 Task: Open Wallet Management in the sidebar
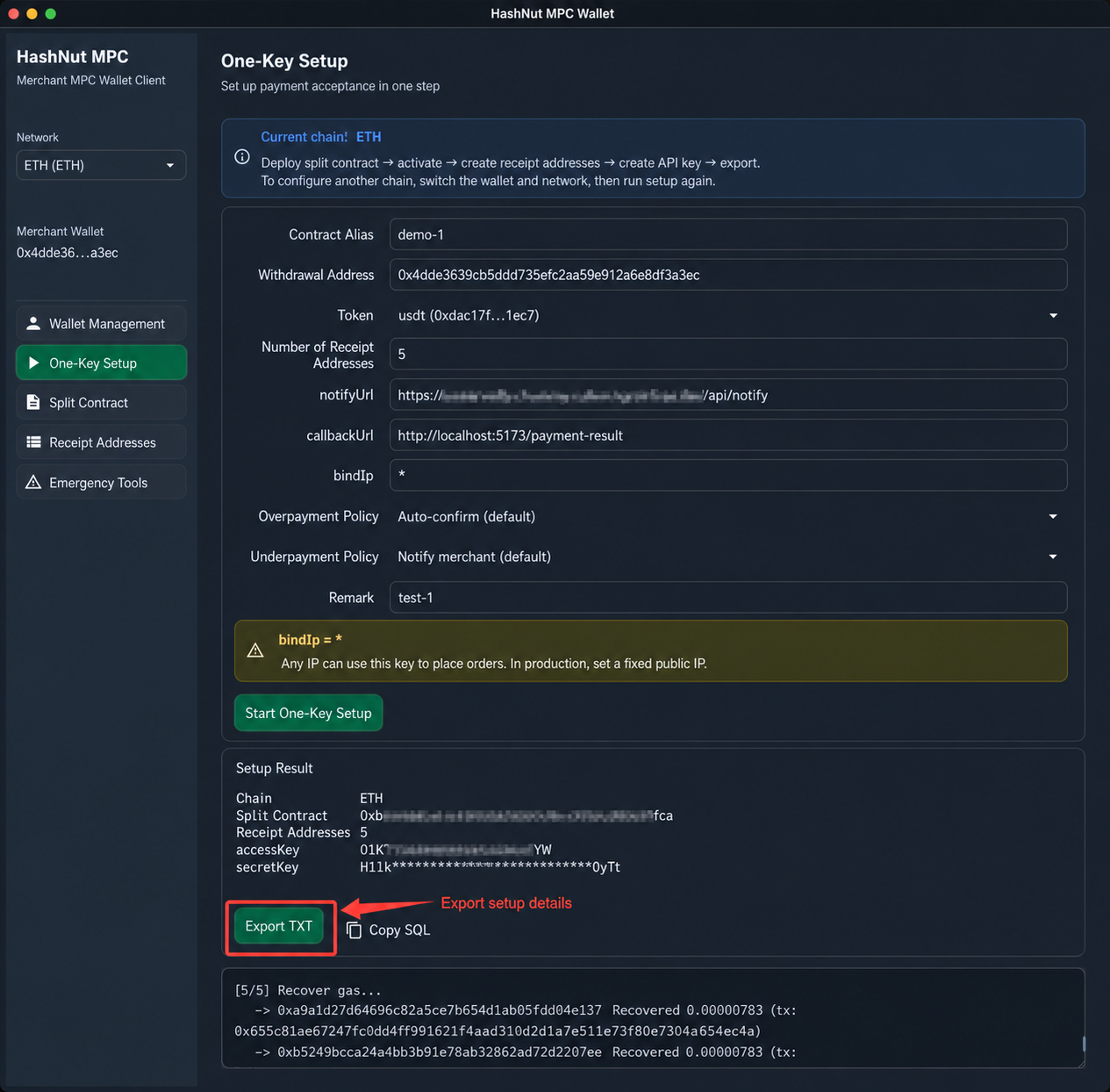click(x=101, y=324)
